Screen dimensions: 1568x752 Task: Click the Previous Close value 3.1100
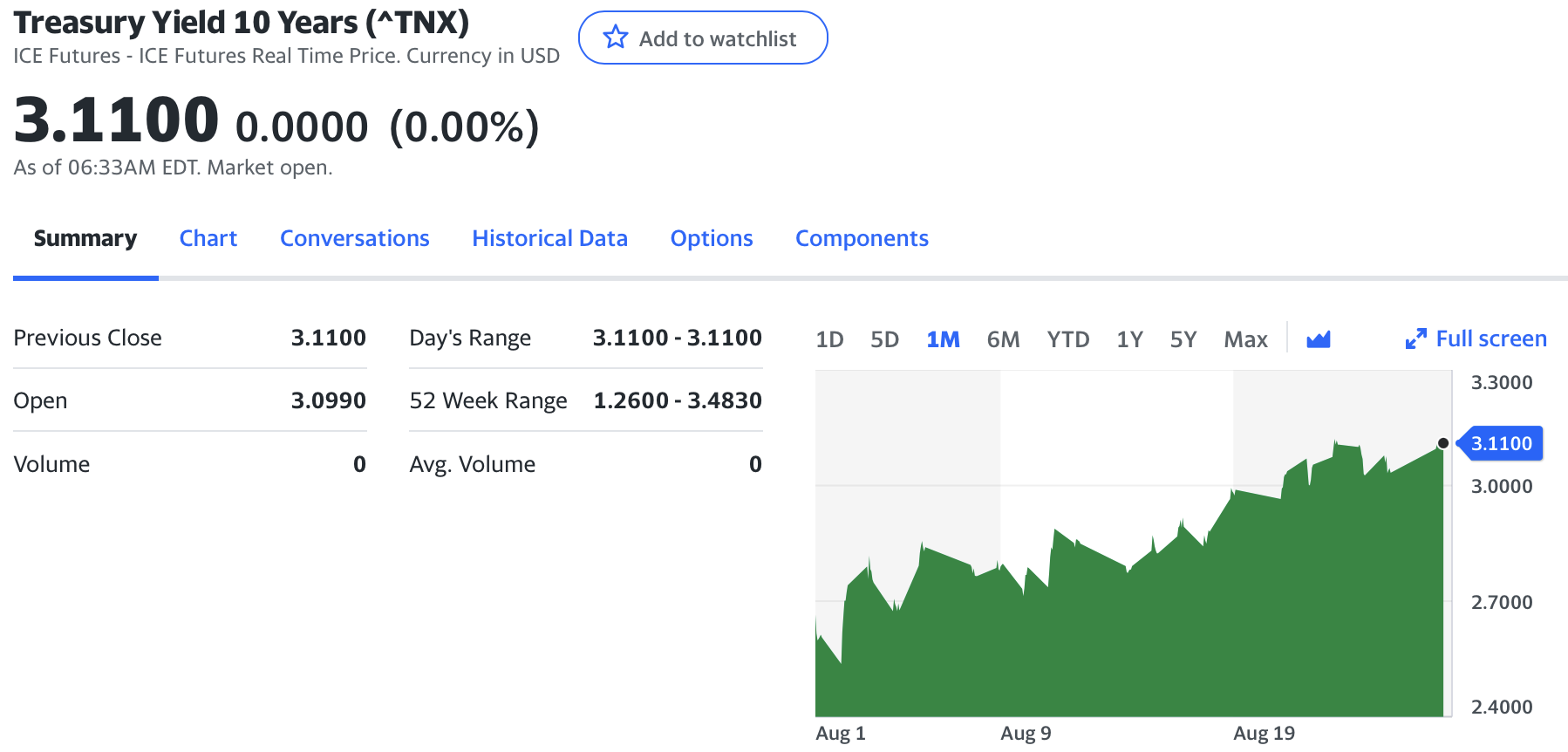pos(328,338)
